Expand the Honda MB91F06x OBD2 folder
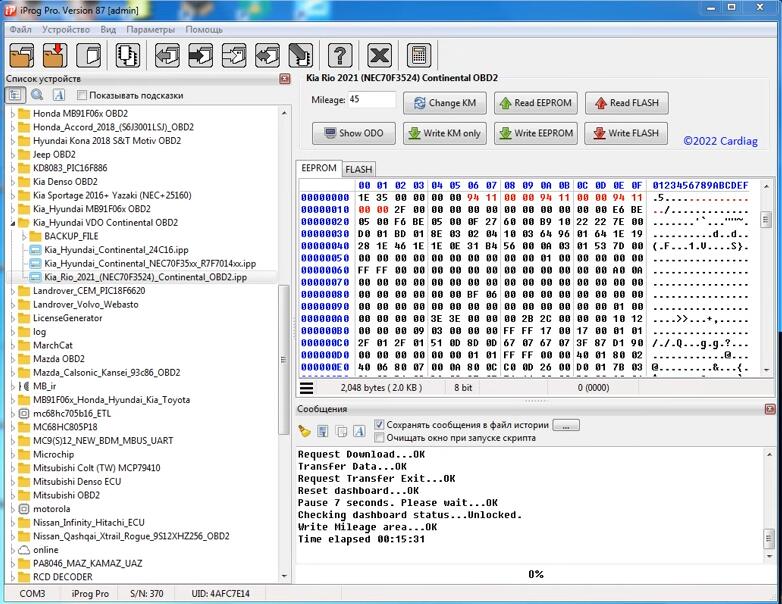The width and height of the screenshot is (782, 604). (12, 114)
